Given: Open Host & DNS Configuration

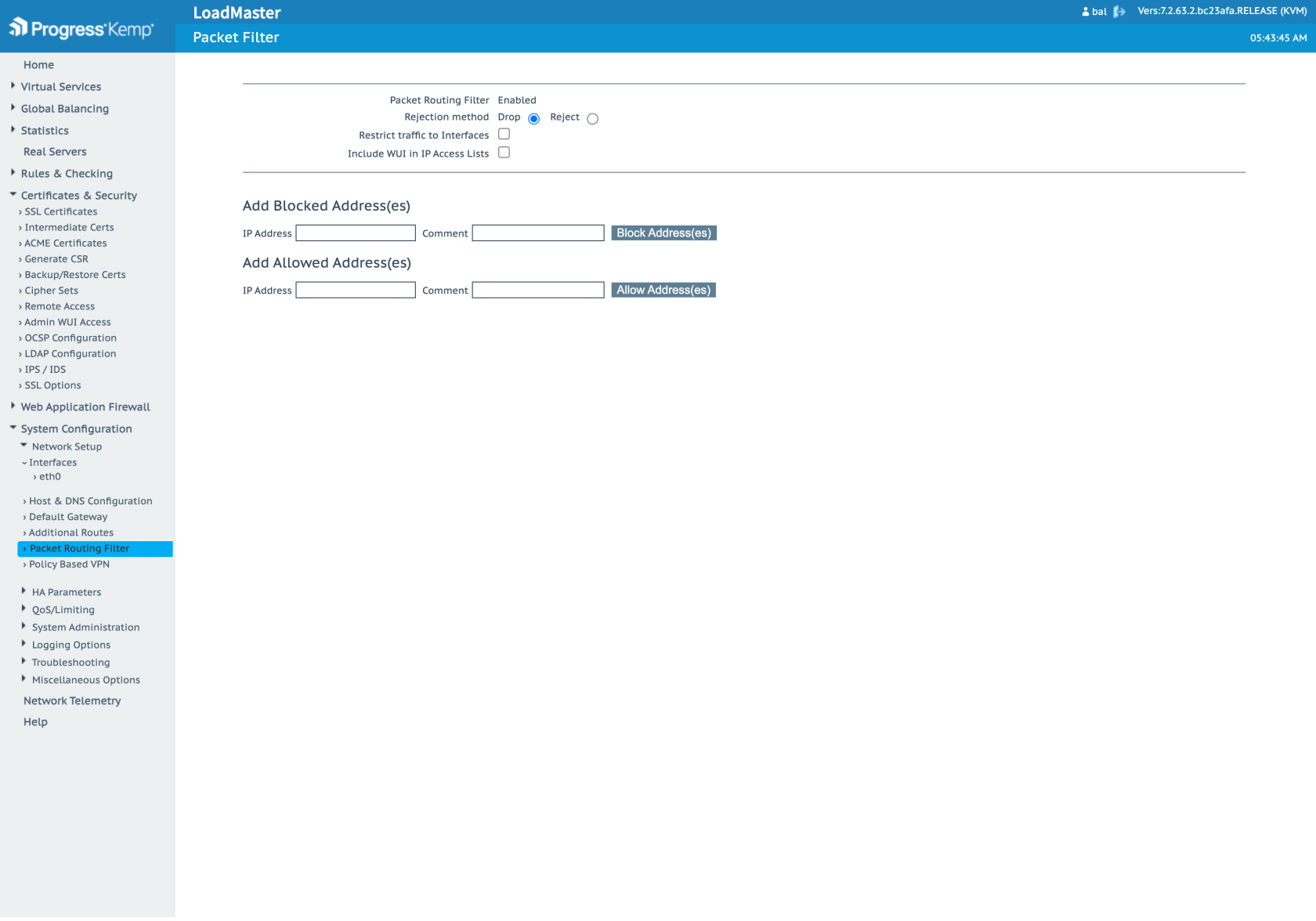Looking at the screenshot, I should [x=90, y=501].
